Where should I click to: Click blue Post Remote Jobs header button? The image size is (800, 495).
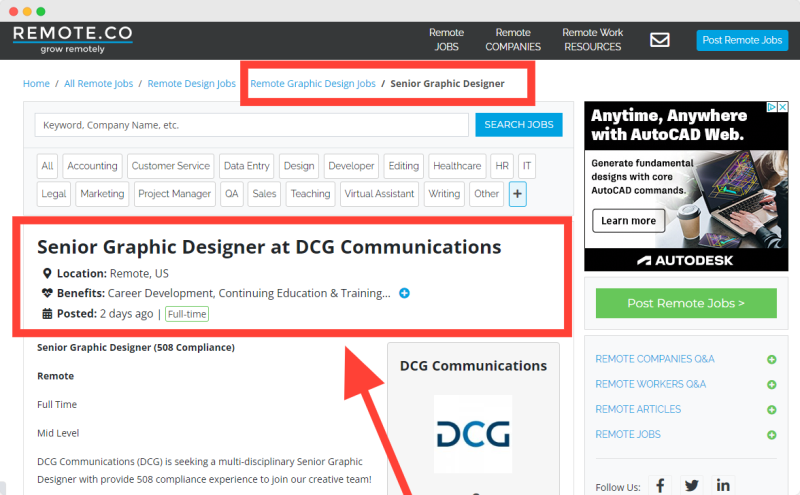(x=742, y=40)
